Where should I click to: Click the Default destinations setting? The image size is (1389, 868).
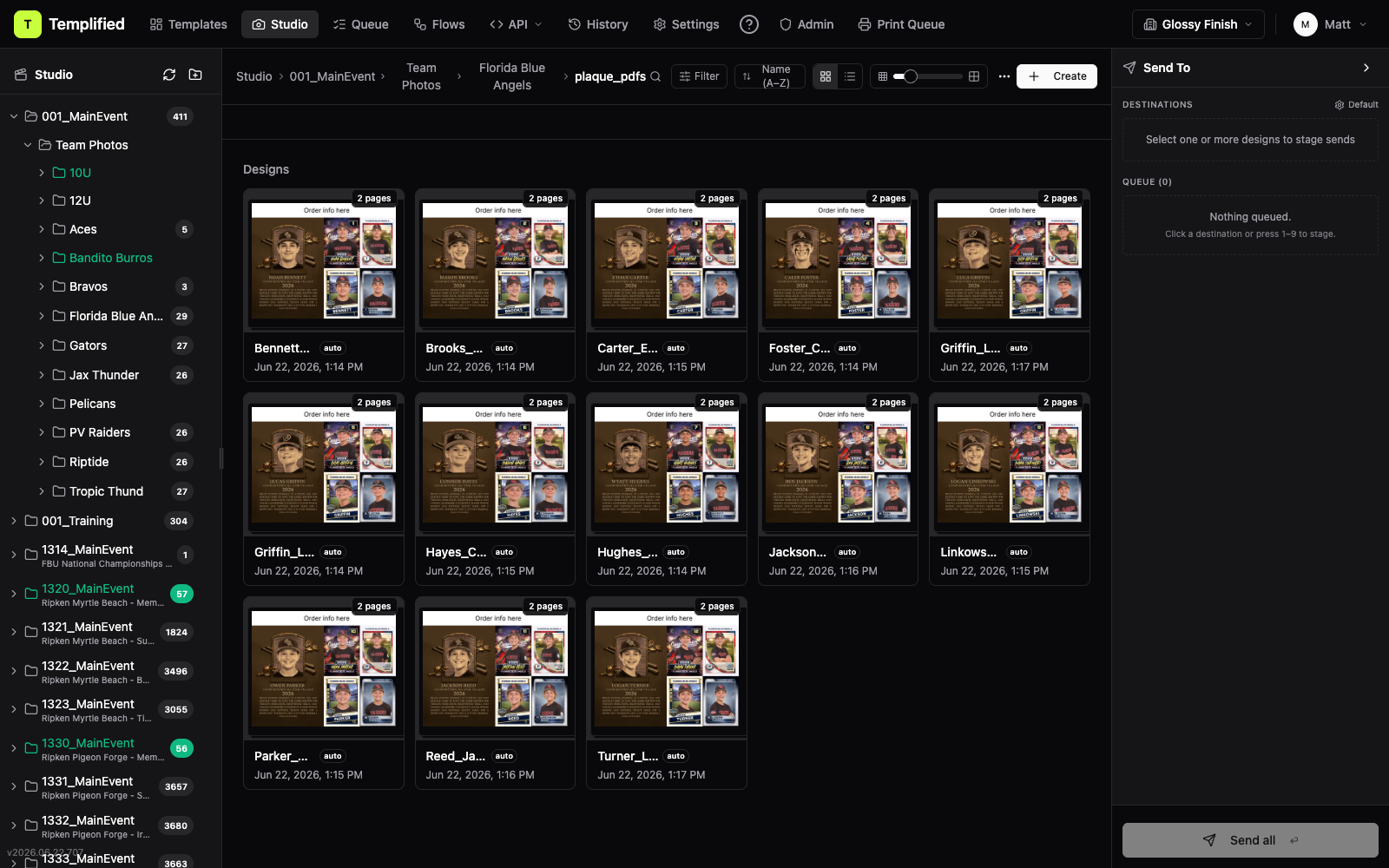pos(1356,104)
